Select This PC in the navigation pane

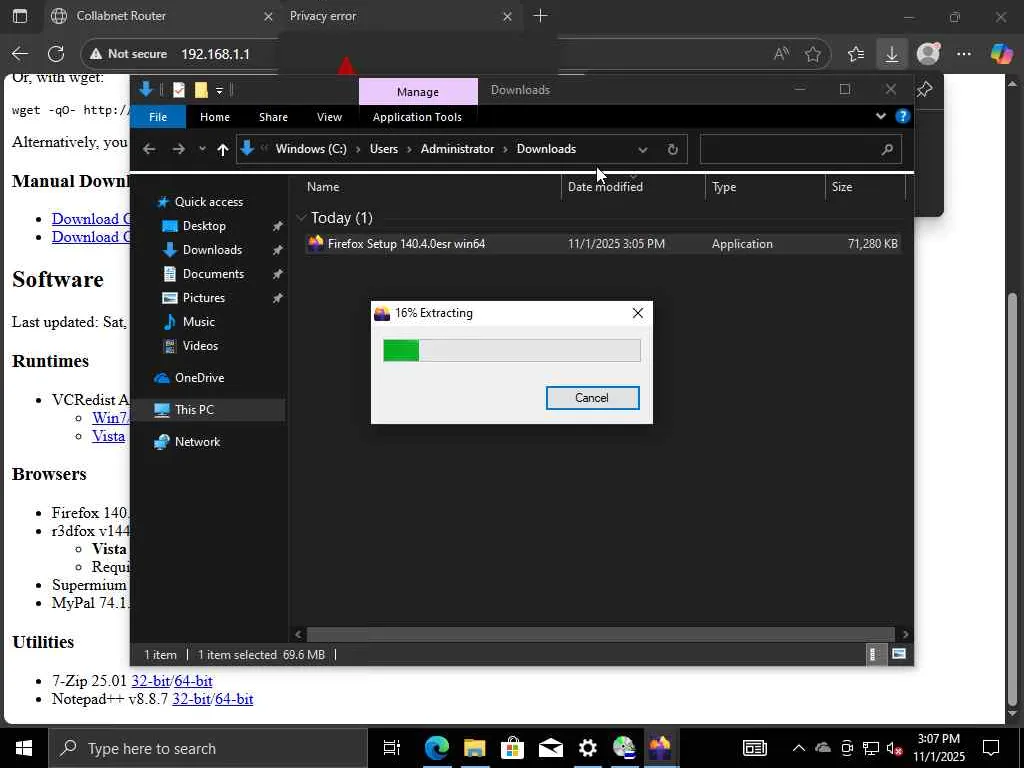pos(193,409)
